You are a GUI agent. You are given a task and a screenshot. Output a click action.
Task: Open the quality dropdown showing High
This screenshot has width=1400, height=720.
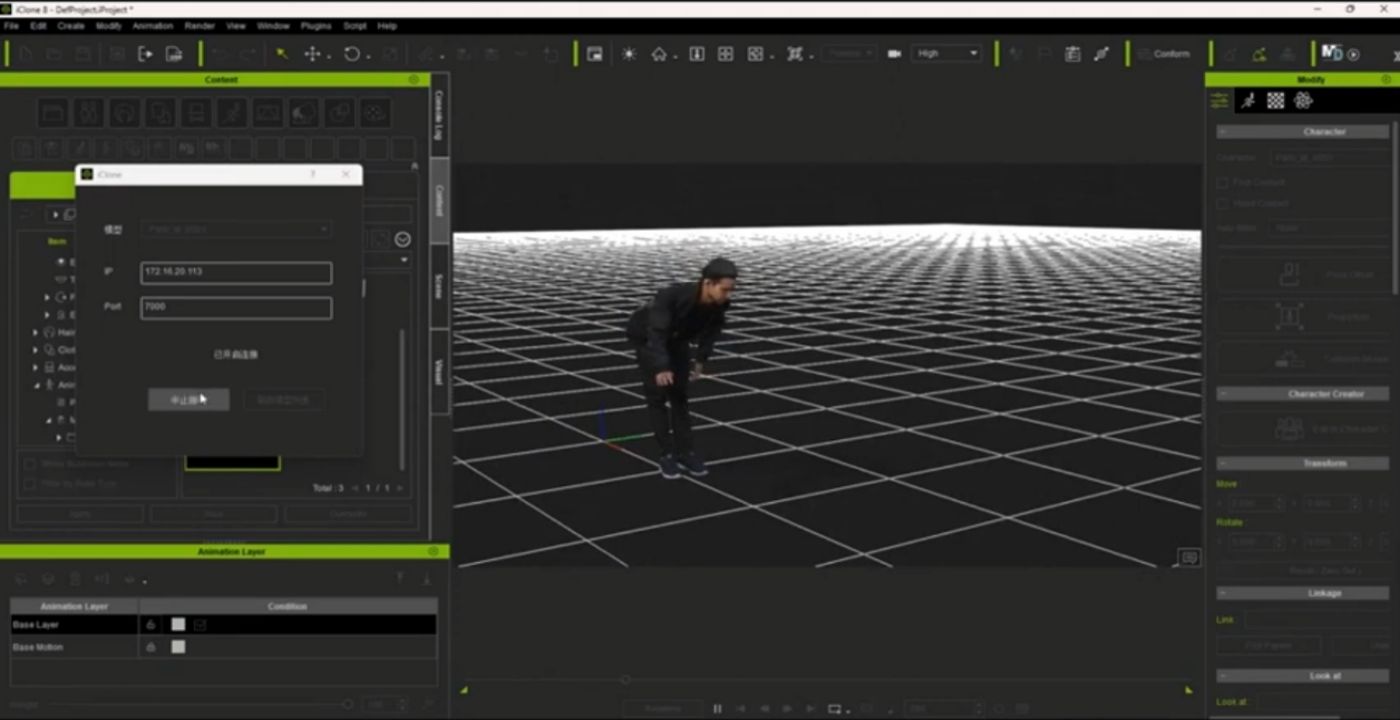tap(946, 54)
